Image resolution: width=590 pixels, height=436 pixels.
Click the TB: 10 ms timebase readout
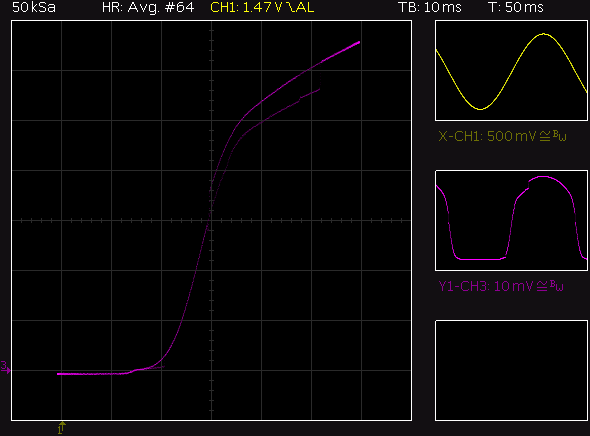(x=430, y=7)
